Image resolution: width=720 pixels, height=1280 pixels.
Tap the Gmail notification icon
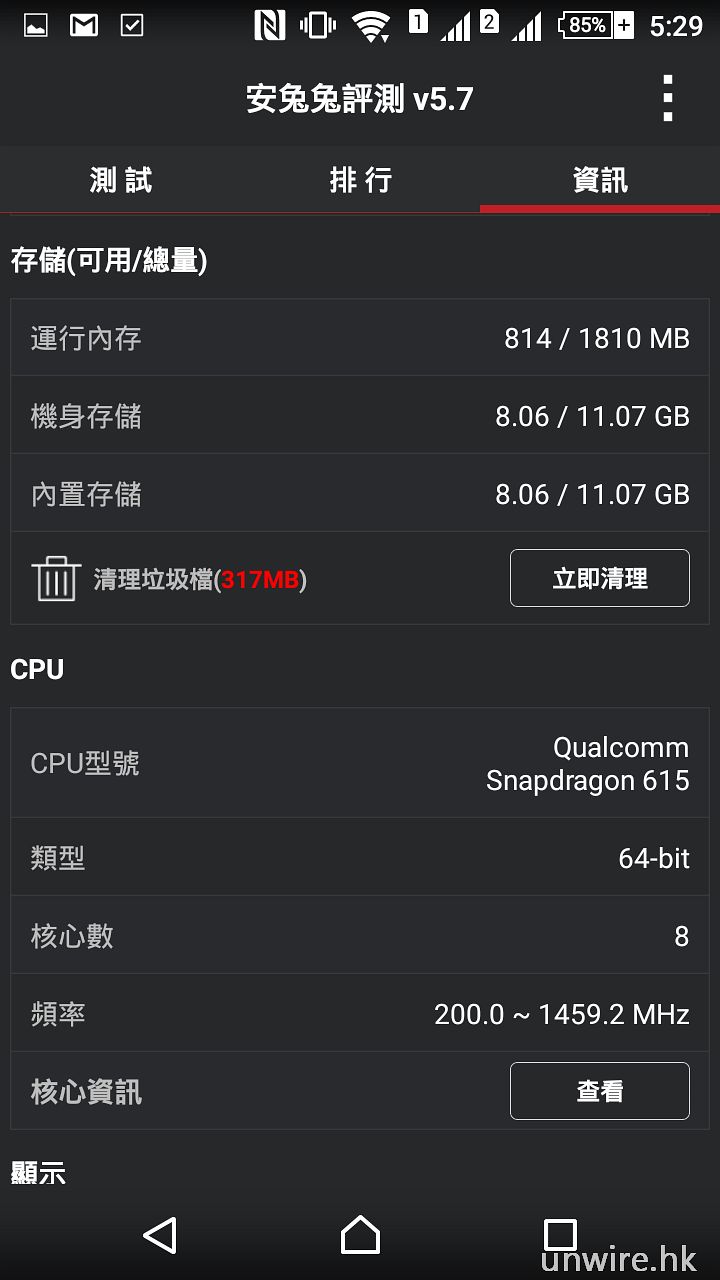point(84,25)
